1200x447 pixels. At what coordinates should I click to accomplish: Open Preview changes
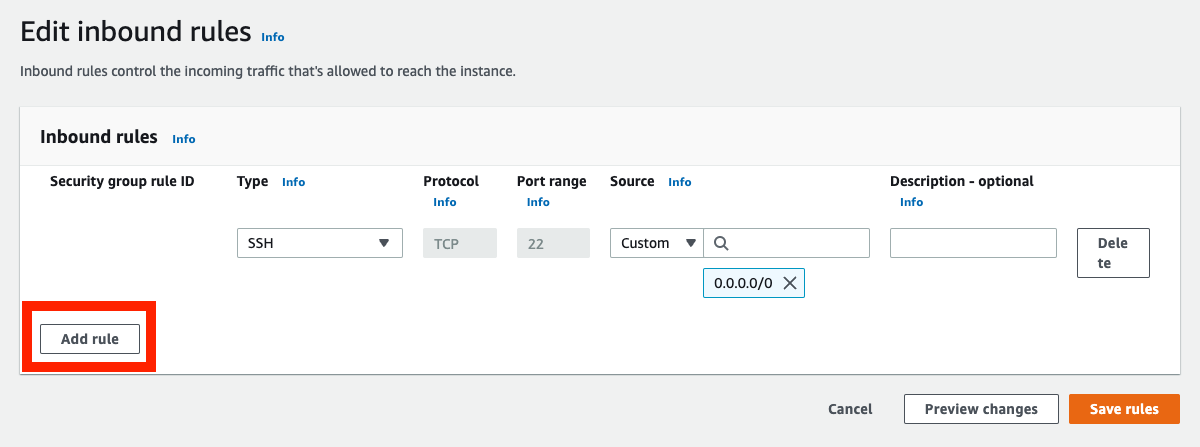click(x=980, y=409)
